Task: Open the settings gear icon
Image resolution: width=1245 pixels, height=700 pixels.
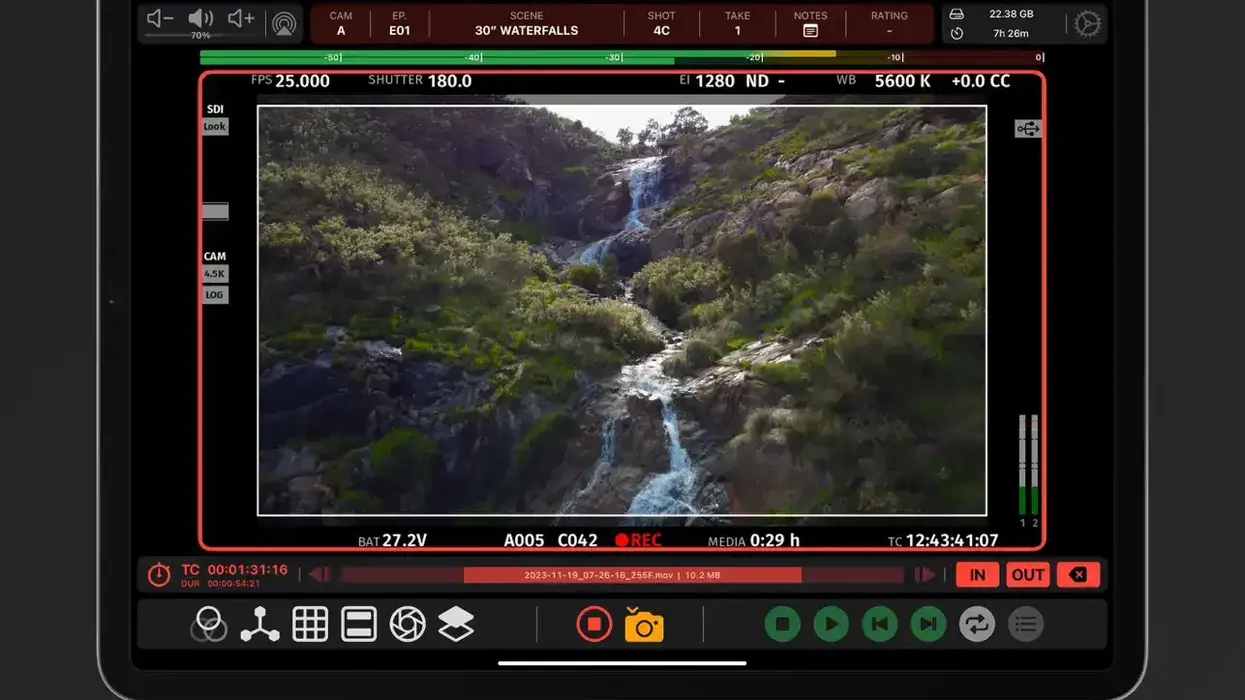Action: point(1087,24)
